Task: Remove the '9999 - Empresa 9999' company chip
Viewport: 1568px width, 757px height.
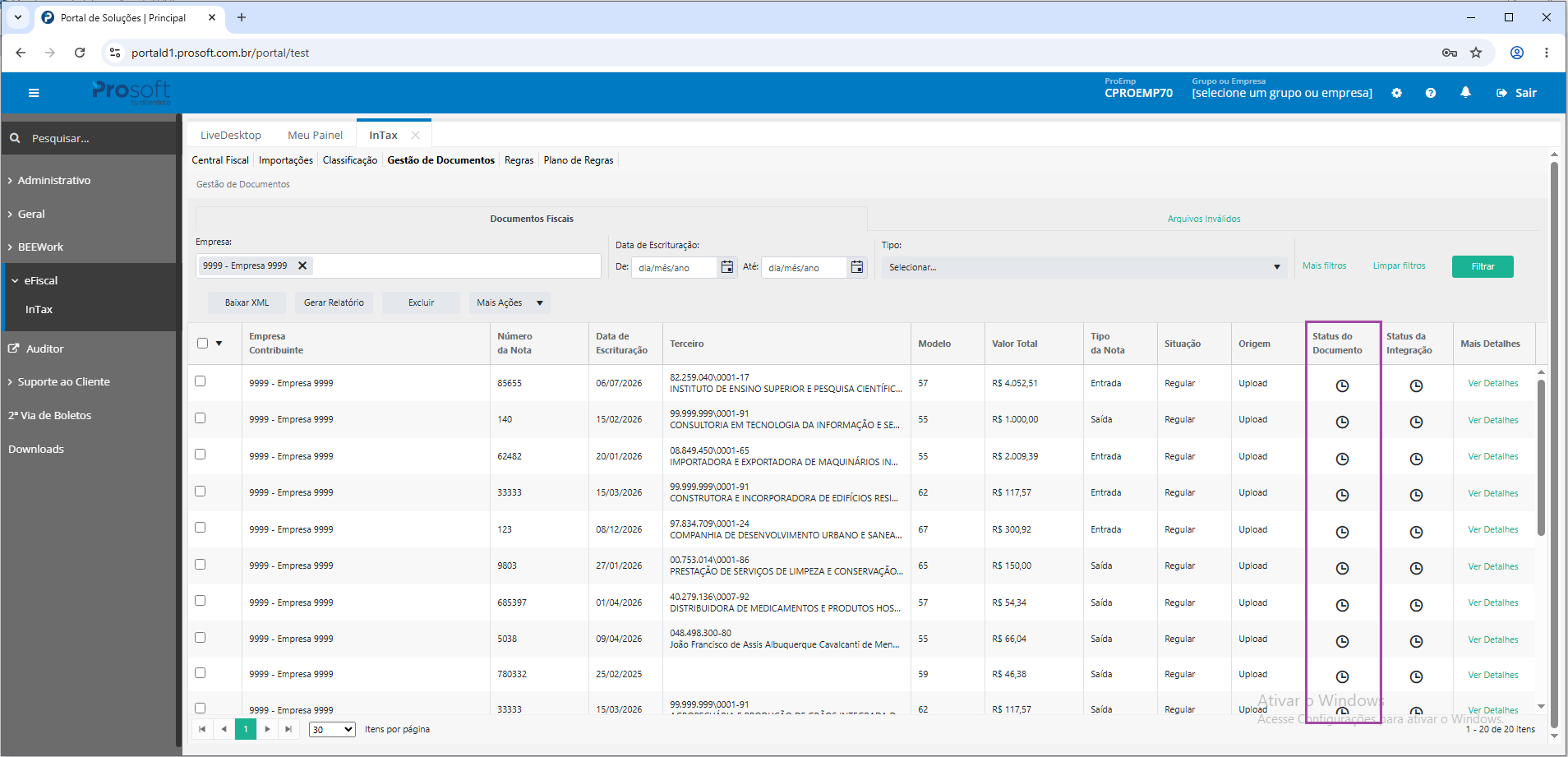Action: [302, 265]
